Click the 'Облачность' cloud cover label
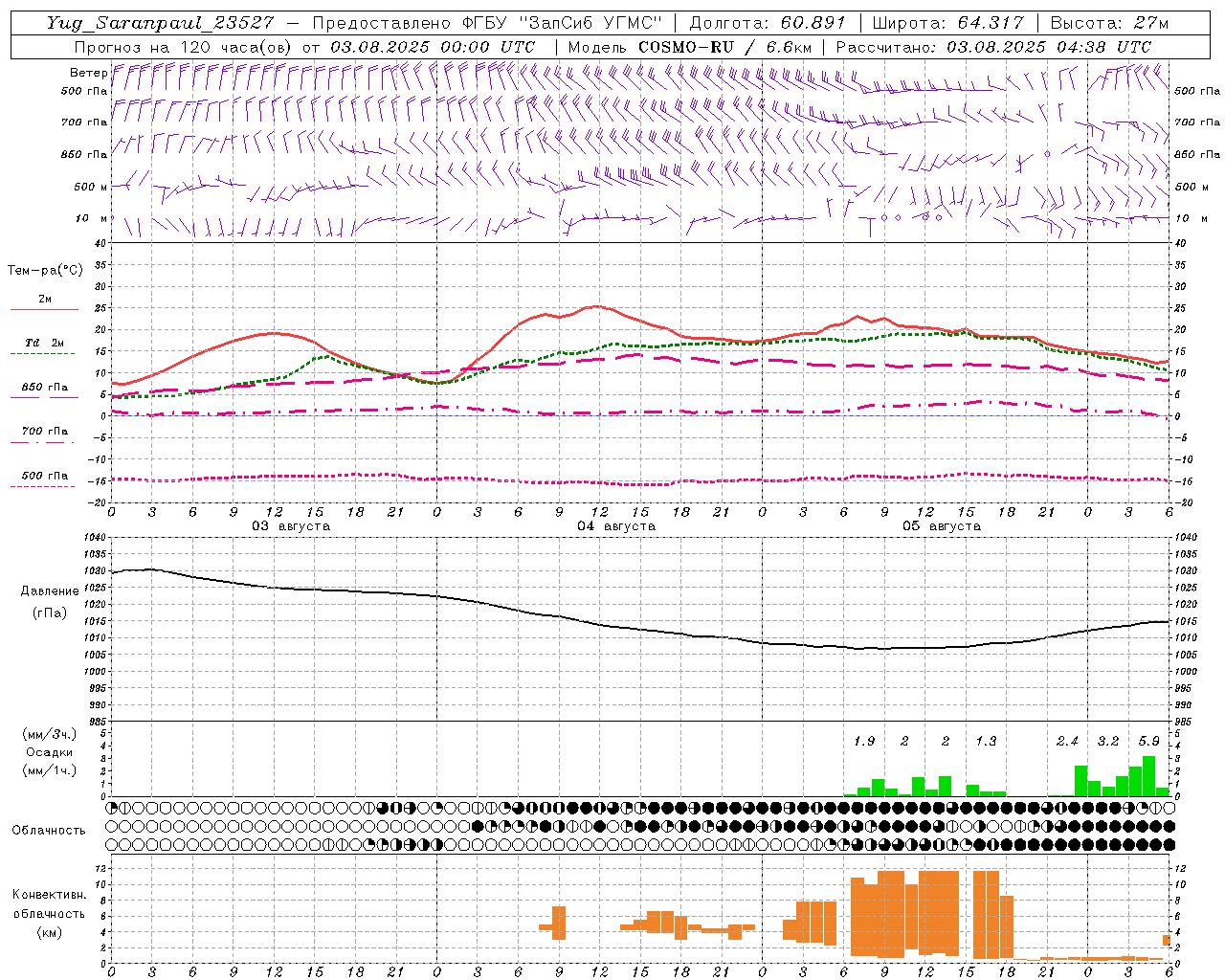This screenshot has height=980, width=1225. coord(49,831)
